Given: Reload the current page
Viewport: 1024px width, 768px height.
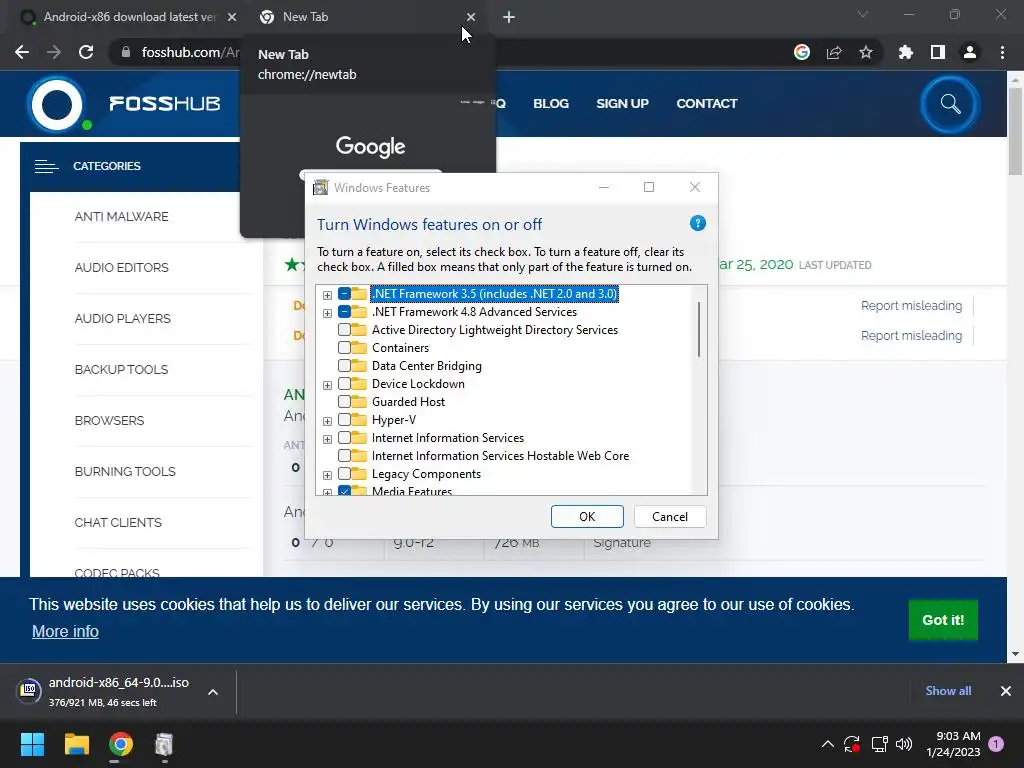Looking at the screenshot, I should pyautogui.click(x=86, y=52).
